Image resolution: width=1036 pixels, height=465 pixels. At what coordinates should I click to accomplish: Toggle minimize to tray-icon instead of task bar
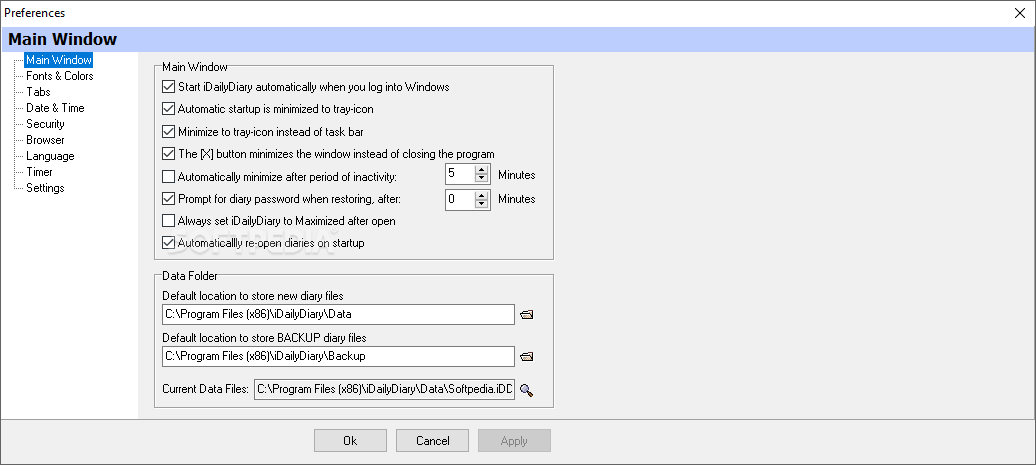(x=168, y=131)
